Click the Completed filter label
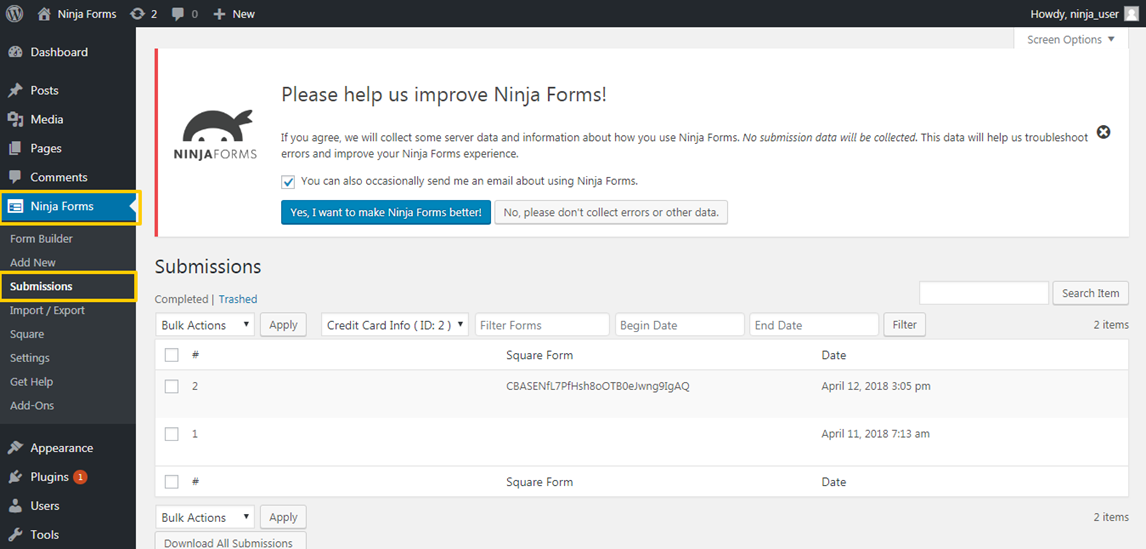 (x=181, y=299)
